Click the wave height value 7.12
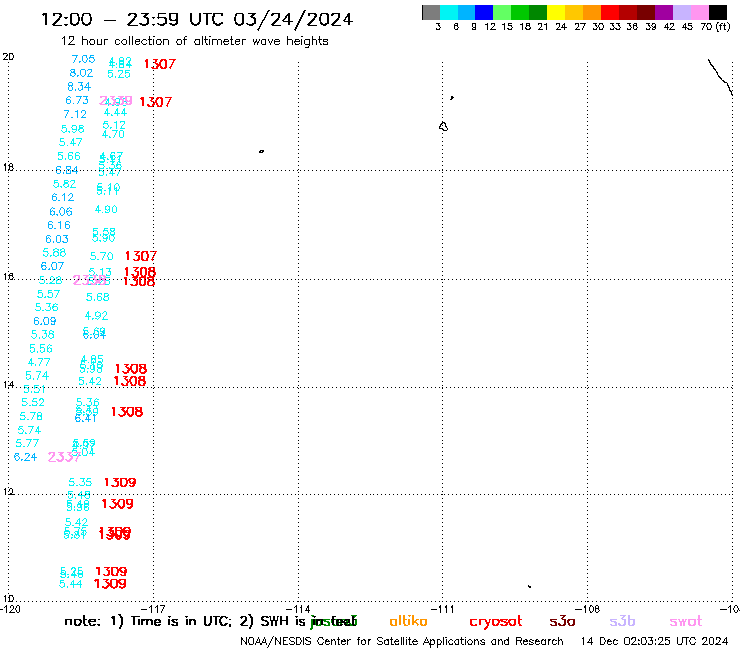This screenshot has height=650, width=740. (x=75, y=114)
